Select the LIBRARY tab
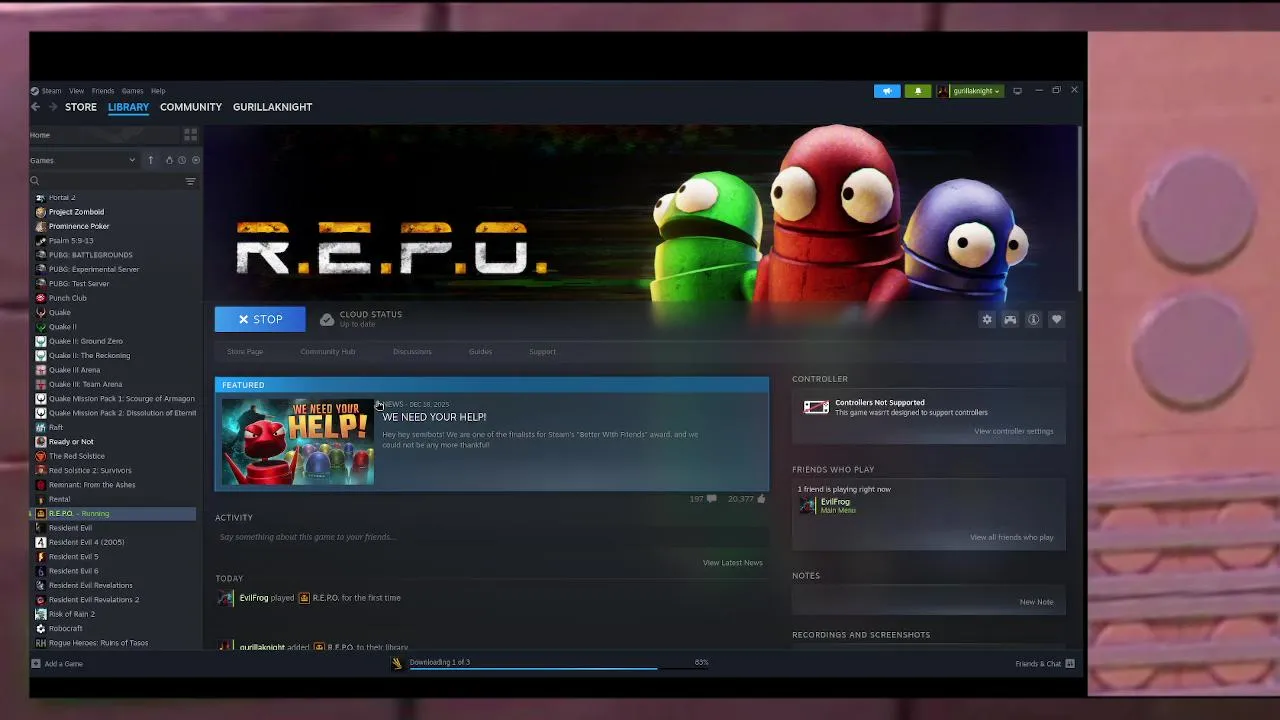Image resolution: width=1280 pixels, height=720 pixels. (x=128, y=107)
